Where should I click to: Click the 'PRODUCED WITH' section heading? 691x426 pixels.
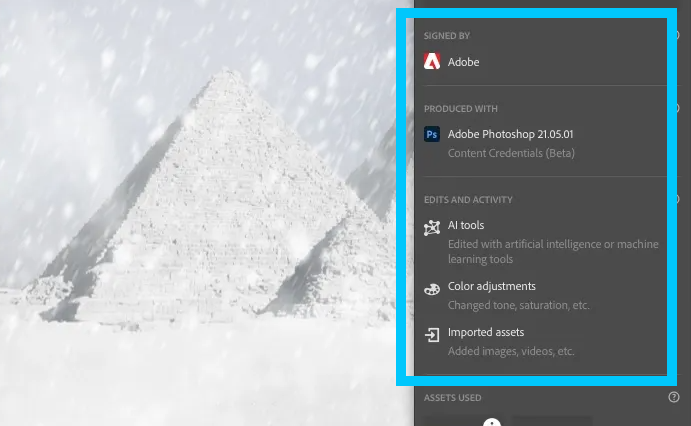[x=461, y=109]
